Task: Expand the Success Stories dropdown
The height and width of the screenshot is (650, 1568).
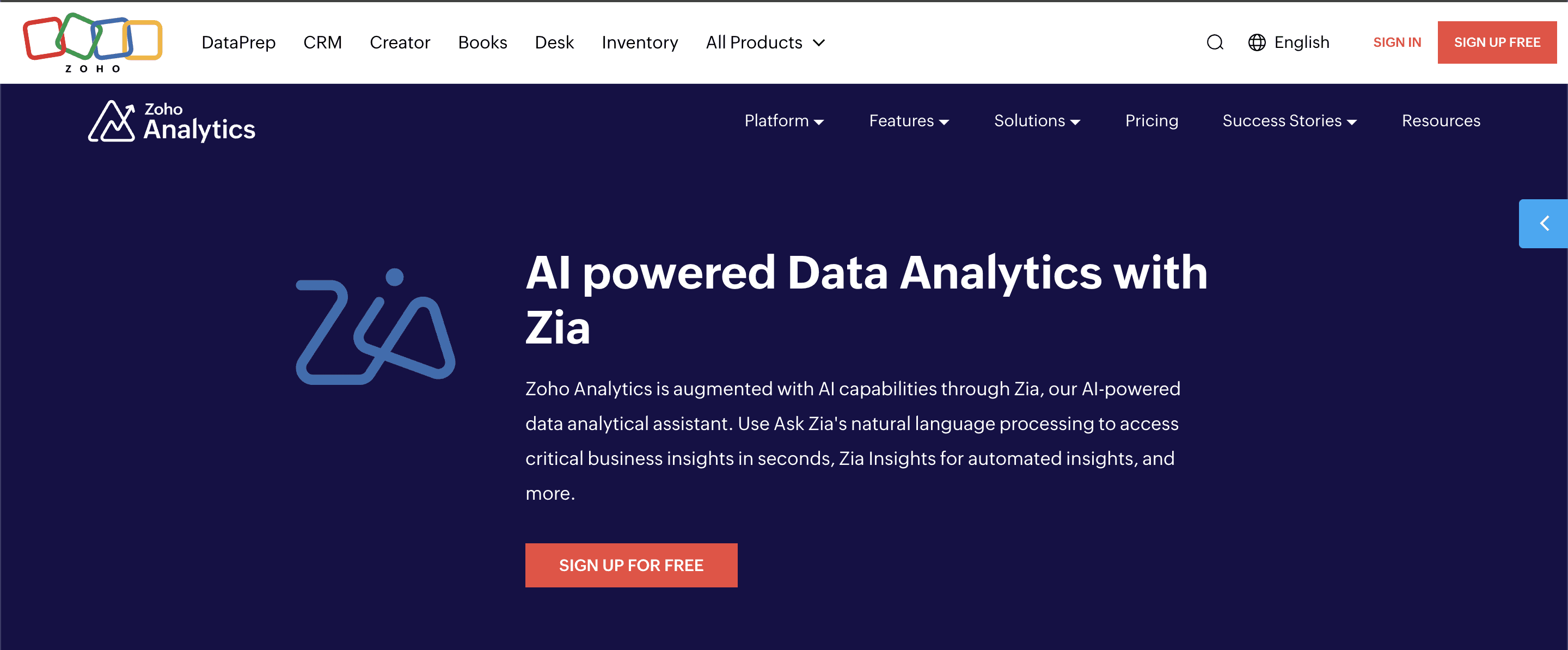Action: 1289,120
